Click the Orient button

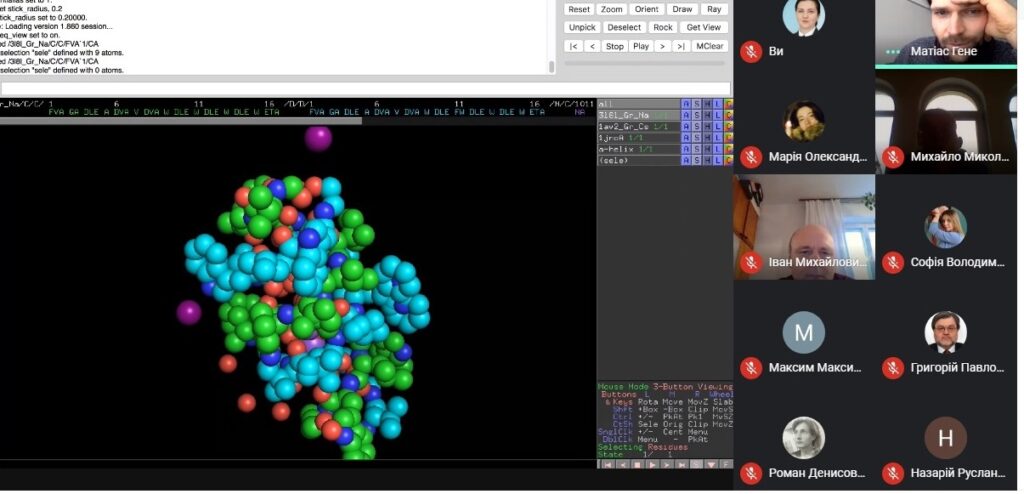(647, 9)
